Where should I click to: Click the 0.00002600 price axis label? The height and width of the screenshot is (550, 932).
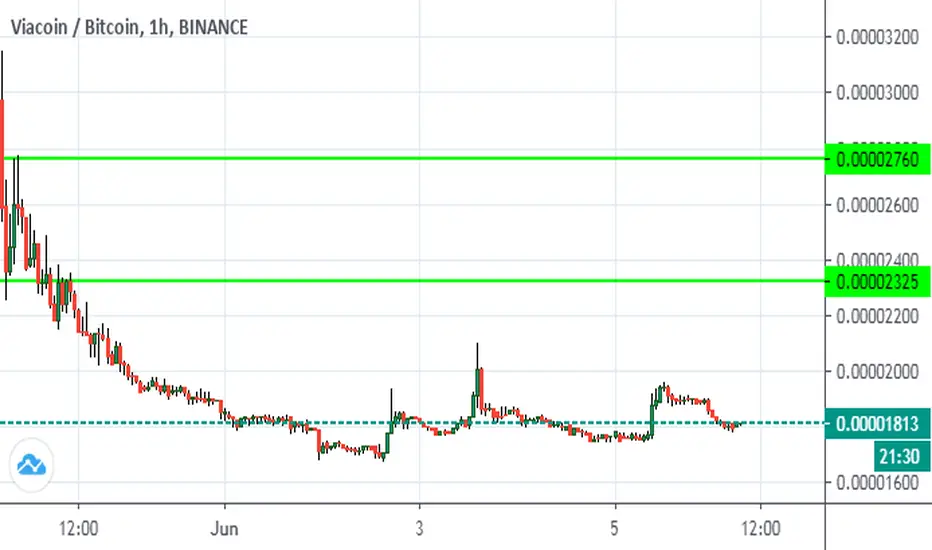tap(877, 205)
